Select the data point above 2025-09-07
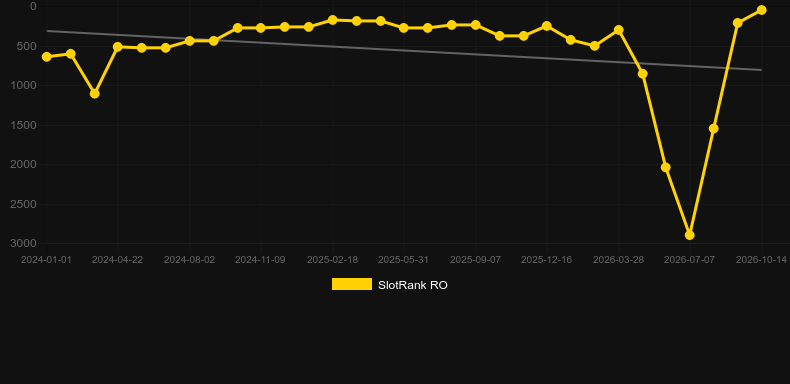The height and width of the screenshot is (384, 790). (x=476, y=25)
